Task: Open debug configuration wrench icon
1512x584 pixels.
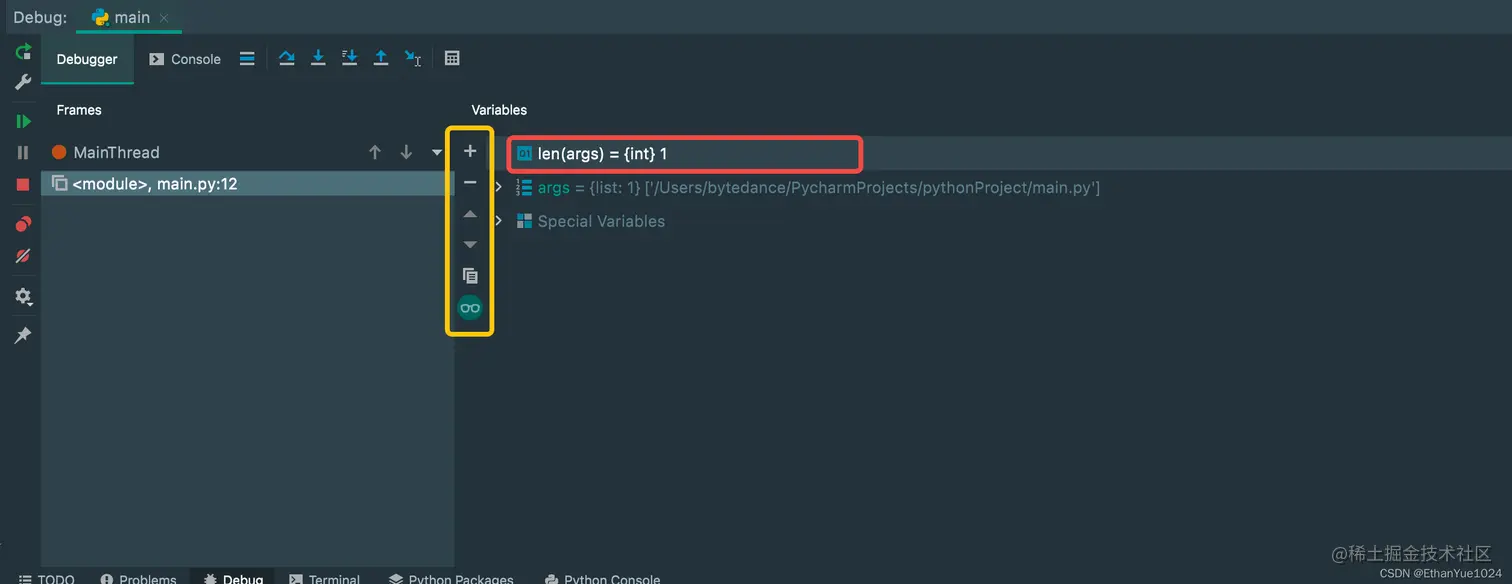Action: pyautogui.click(x=23, y=82)
